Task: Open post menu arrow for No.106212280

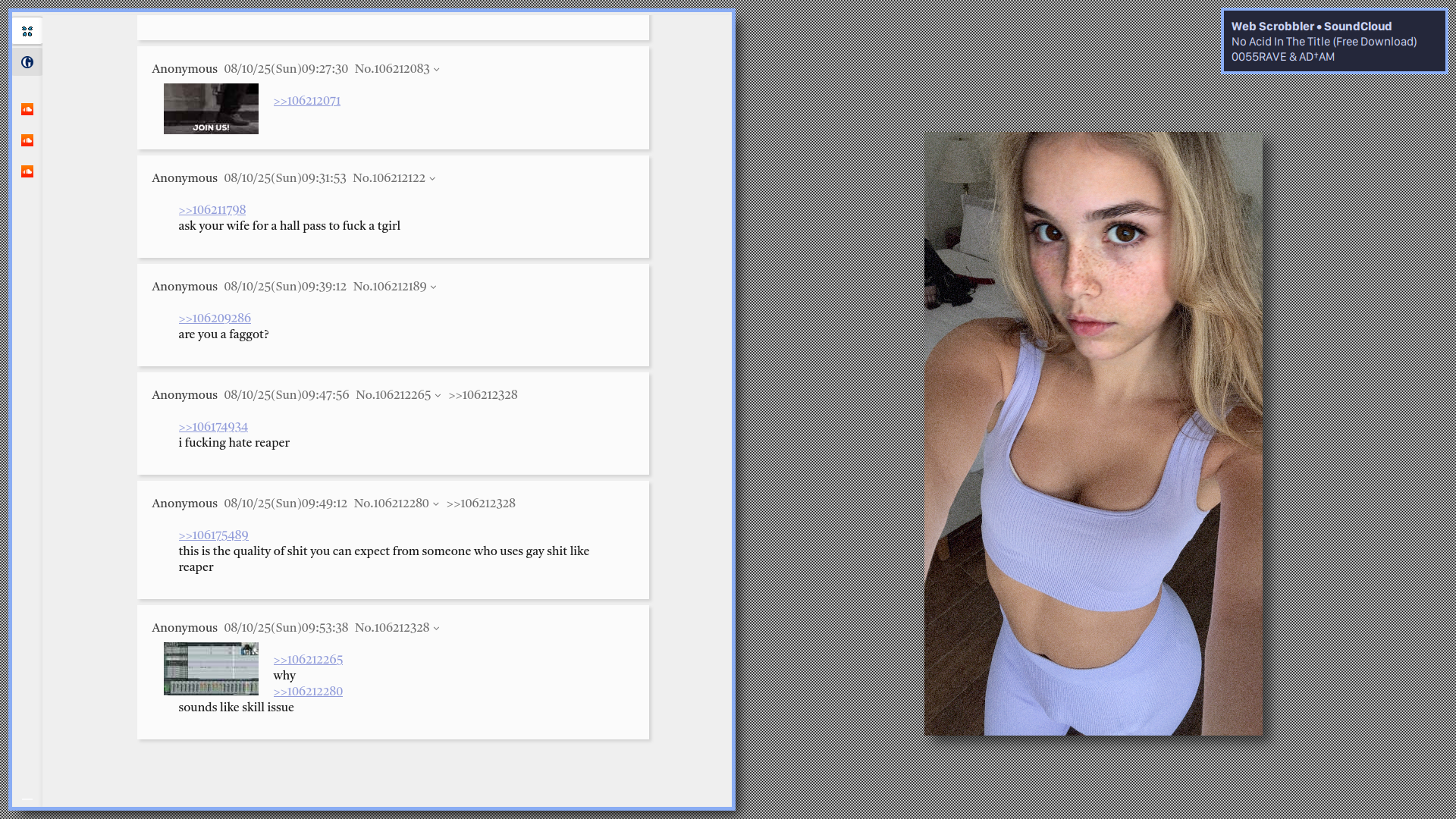Action: point(435,504)
